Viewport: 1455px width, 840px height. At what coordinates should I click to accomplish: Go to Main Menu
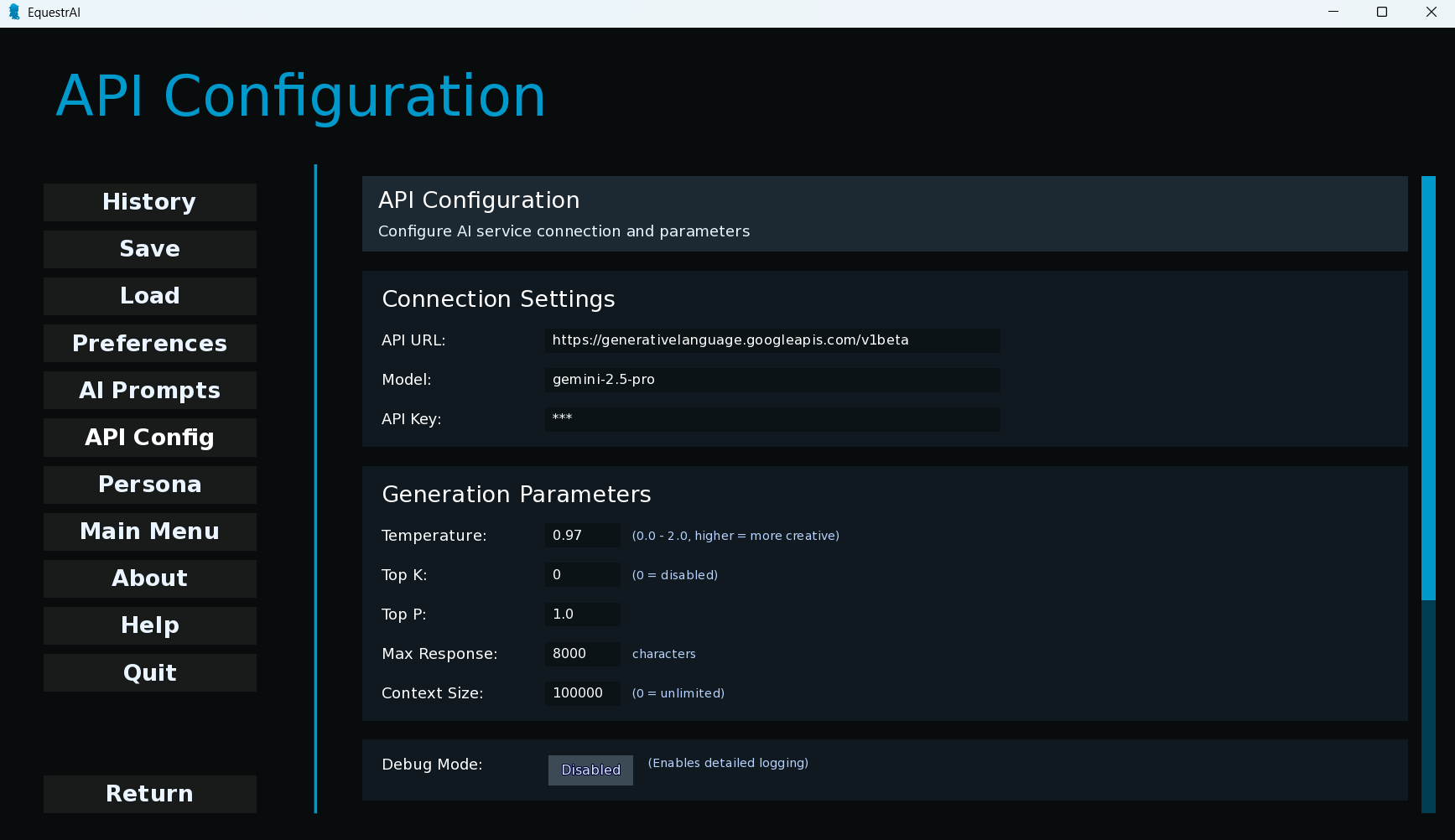pos(149,531)
